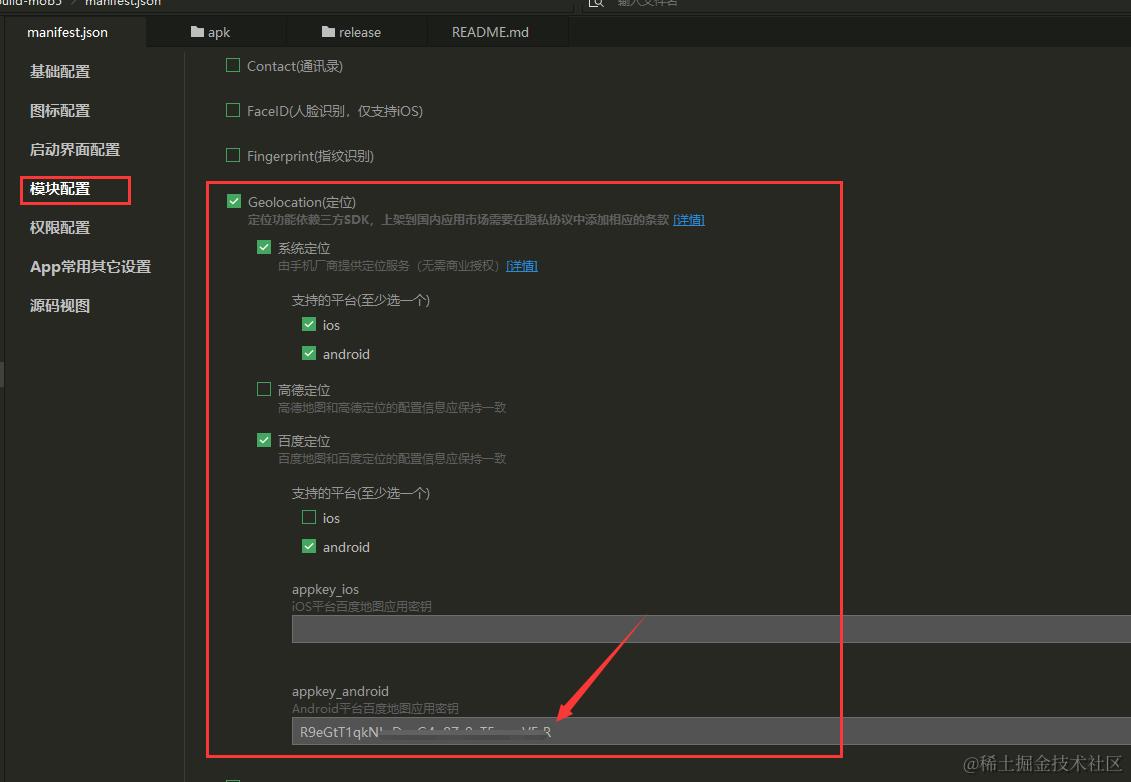1131x782 pixels.
Task: Enable the 高德定位 checkbox
Action: 264,390
